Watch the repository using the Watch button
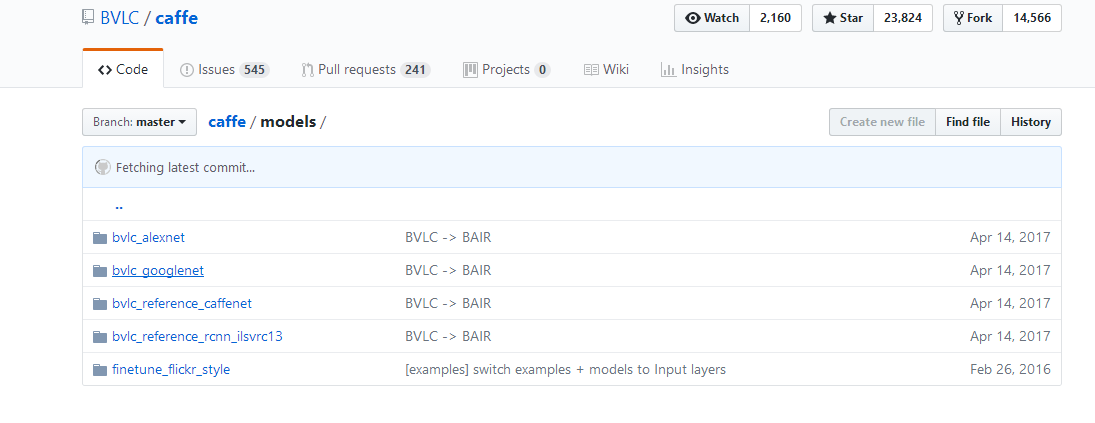Viewport: 1095px width, 423px height. 712,18
